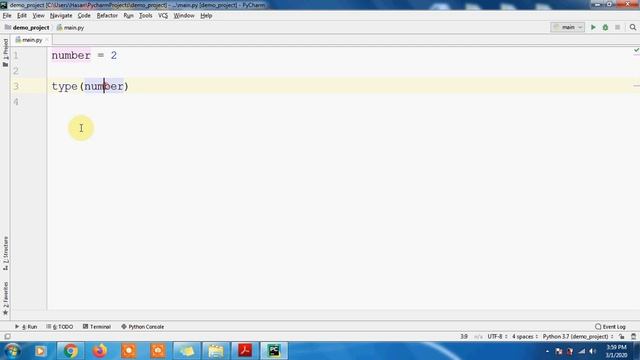Viewport: 640px width, 360px height.
Task: Change Python 3.7 interpreter in status bar
Action: pos(578,337)
